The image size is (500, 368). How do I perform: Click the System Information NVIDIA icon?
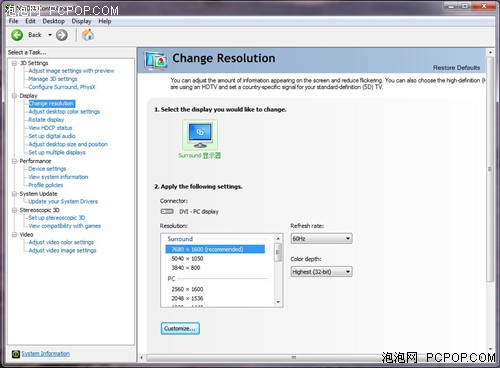(16, 354)
